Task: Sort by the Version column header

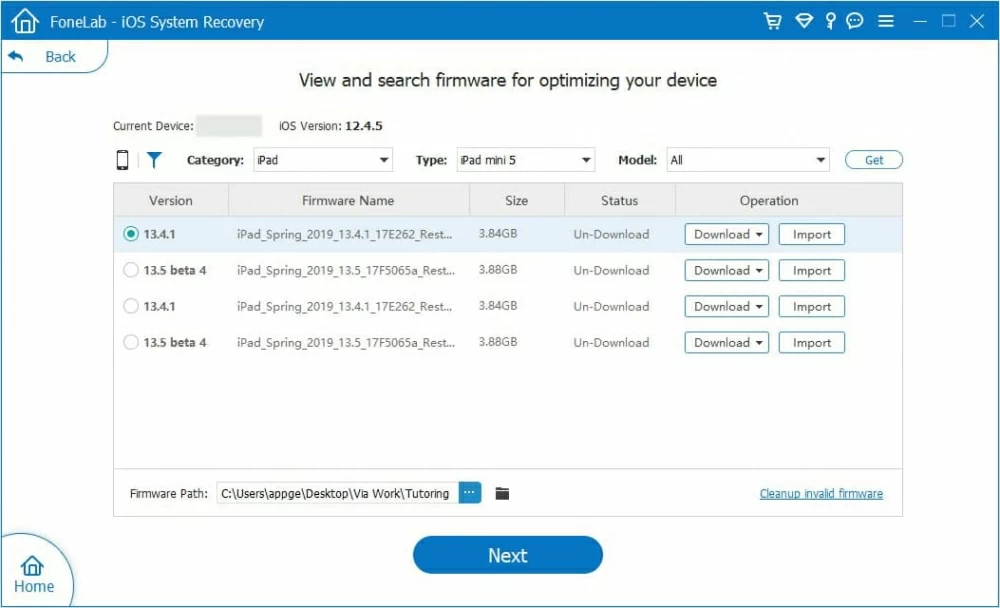Action: tap(171, 200)
